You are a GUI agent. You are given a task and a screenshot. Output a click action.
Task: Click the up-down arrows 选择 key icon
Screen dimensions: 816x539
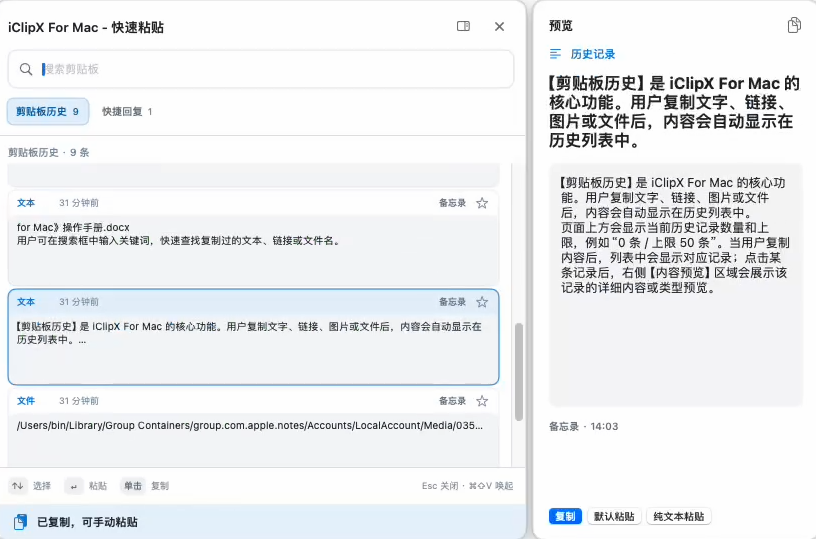tap(18, 485)
